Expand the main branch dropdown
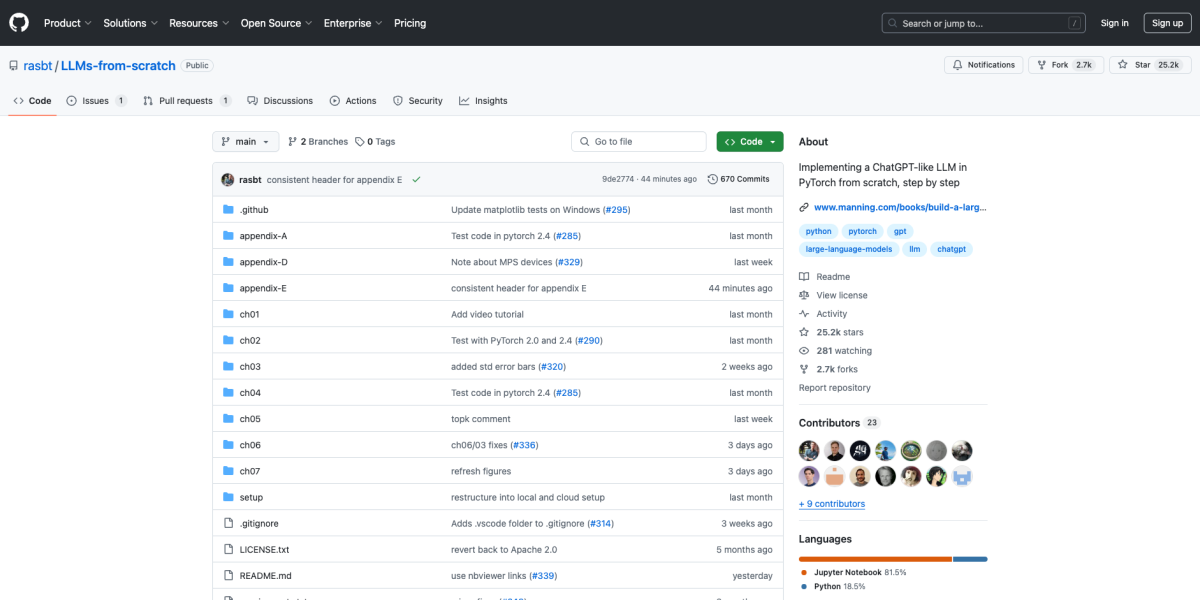The height and width of the screenshot is (600, 1200). coord(245,142)
